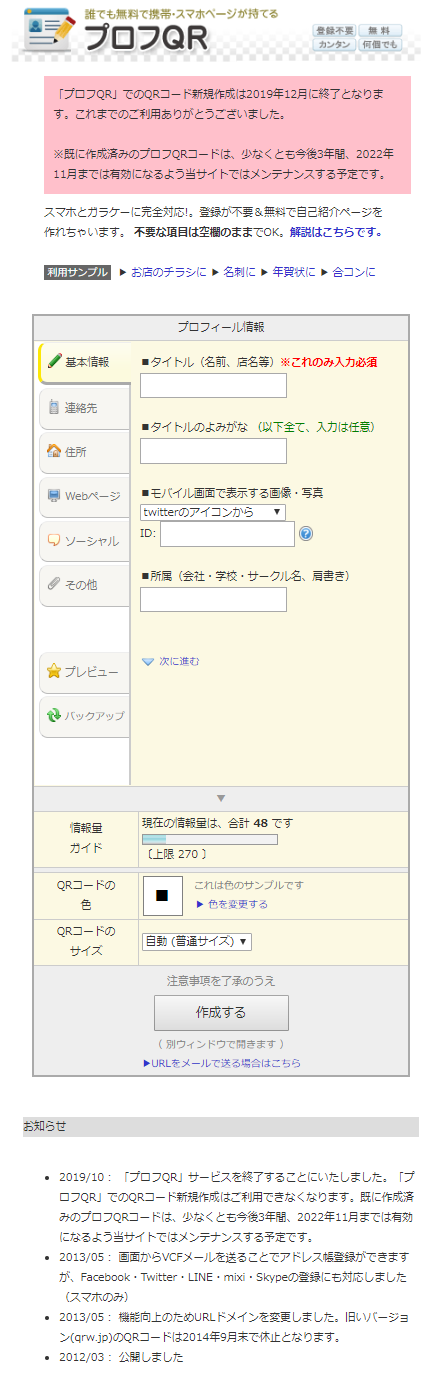The height and width of the screenshot is (1381, 437).
Task: Select the pencil 基本情報 tab
Action: (85, 362)
